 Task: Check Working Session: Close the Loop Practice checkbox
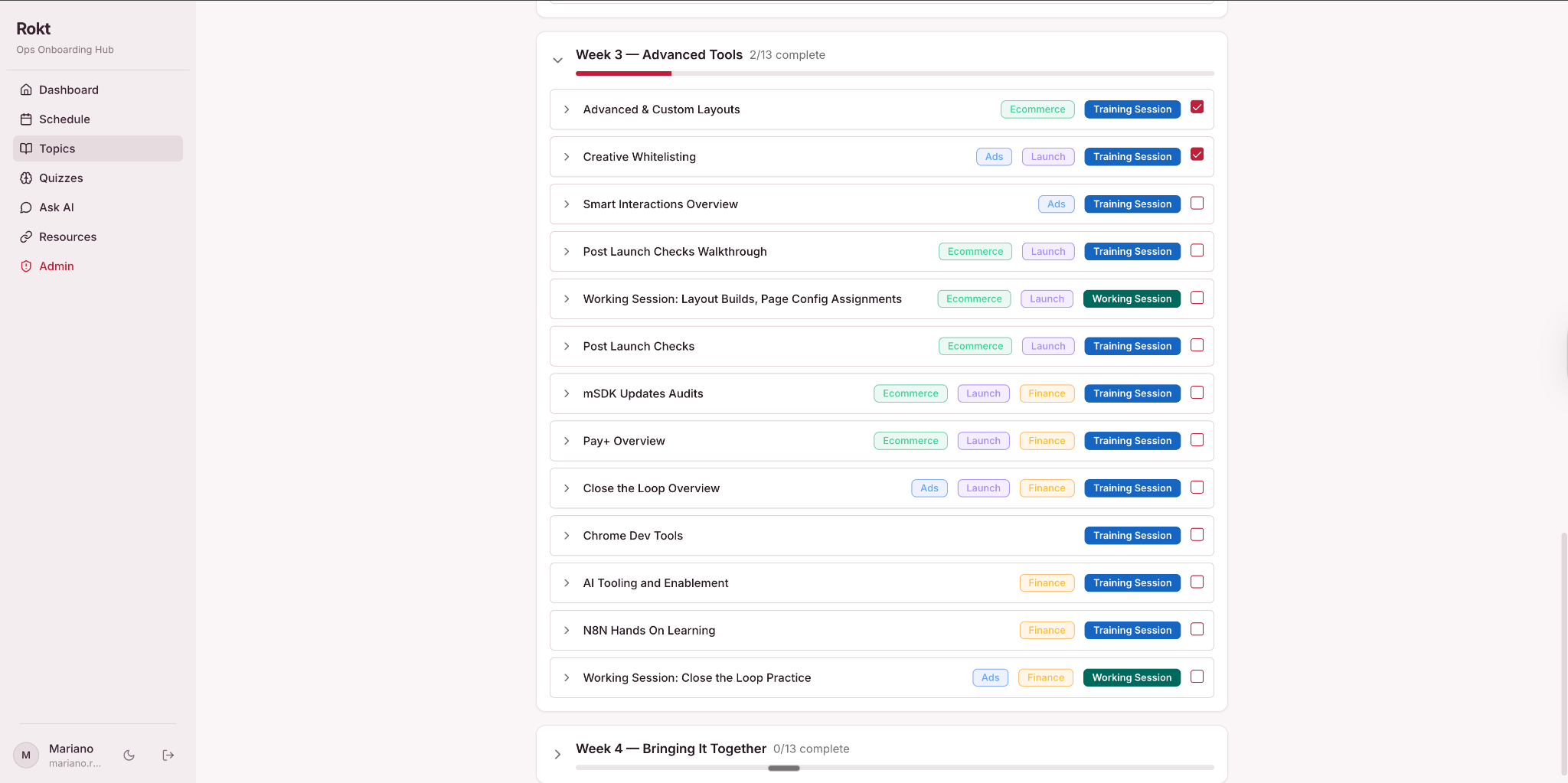1197,677
